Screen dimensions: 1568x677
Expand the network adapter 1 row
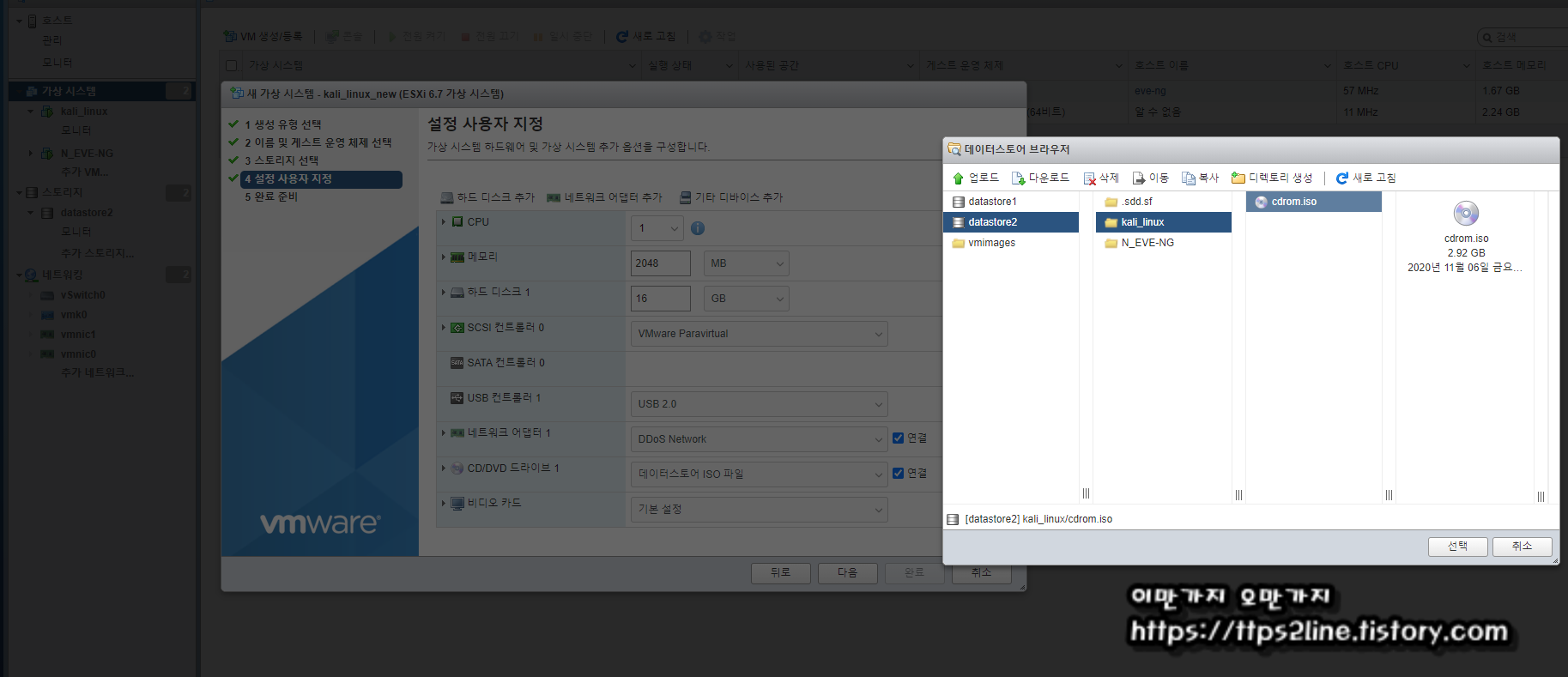click(444, 433)
